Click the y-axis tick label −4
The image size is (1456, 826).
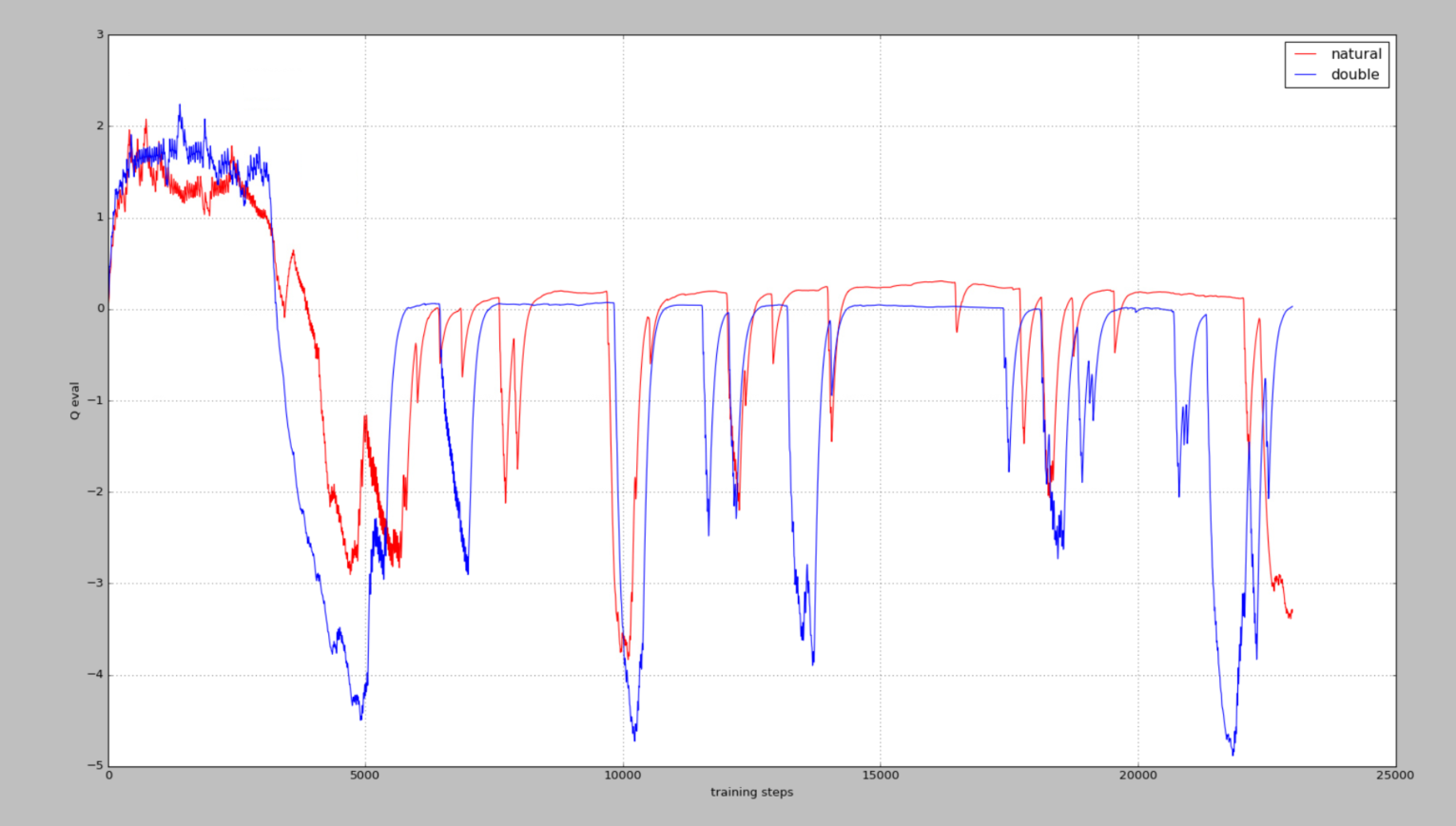point(96,676)
